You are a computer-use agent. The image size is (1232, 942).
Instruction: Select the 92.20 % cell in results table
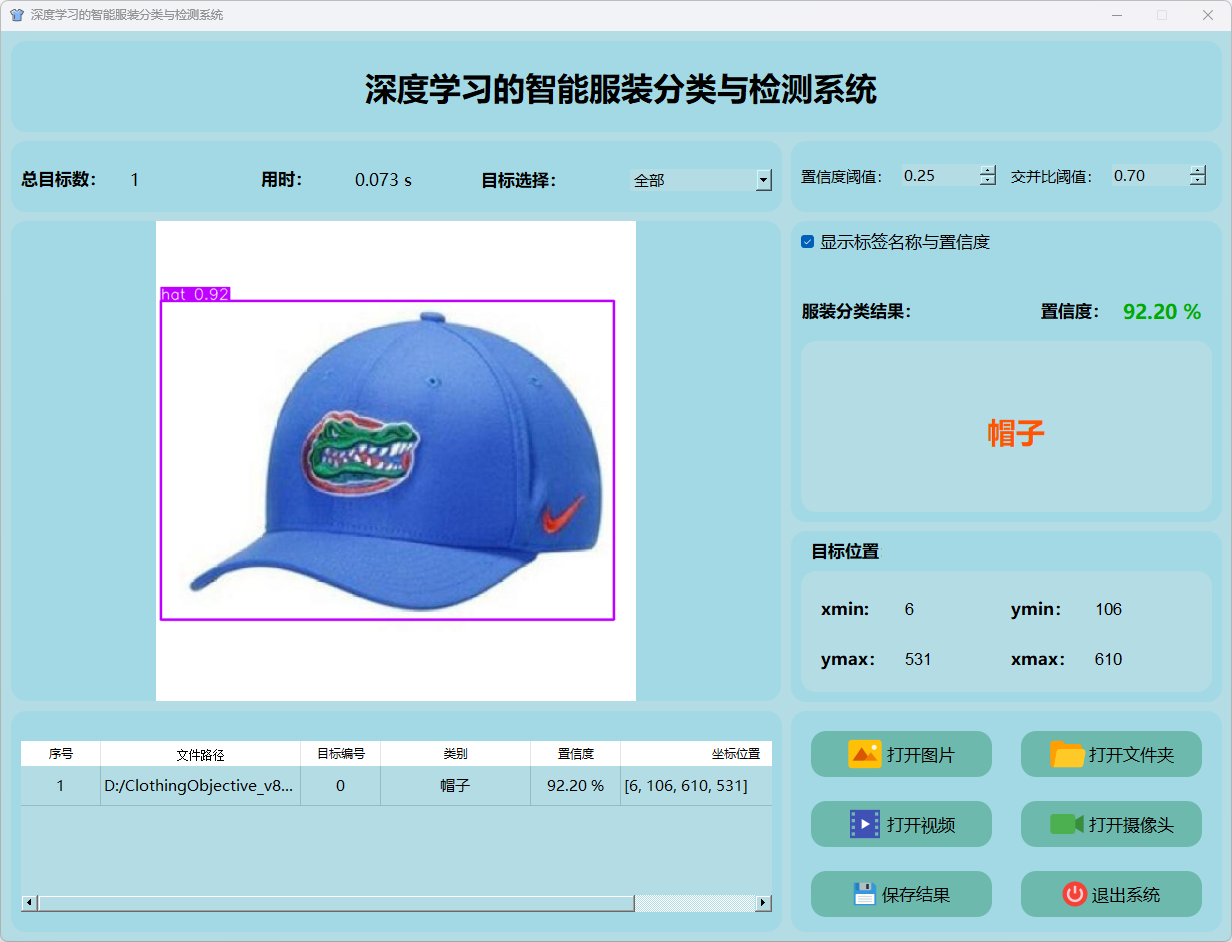pos(576,786)
